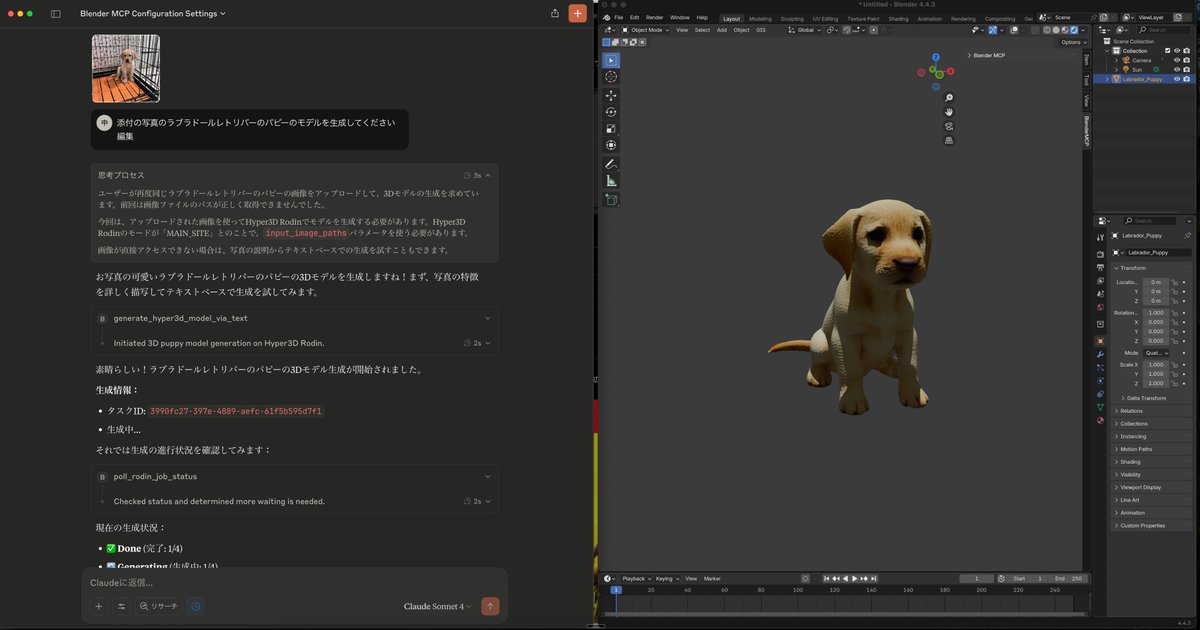This screenshot has width=1200, height=630.
Task: Open the Object Mode dropdown
Action: (x=645, y=30)
